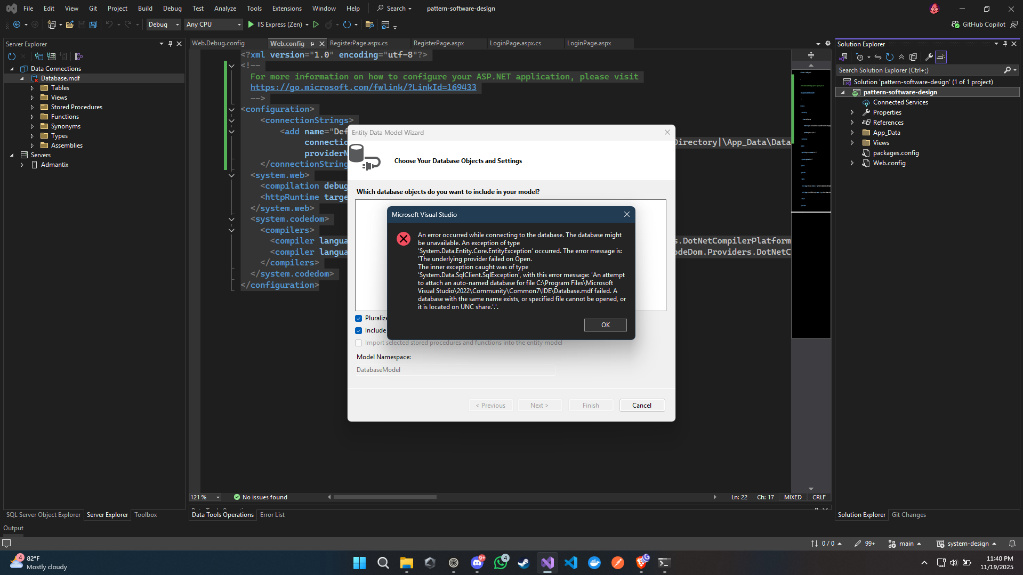
Task: Click the Model Namespace field
Action: click(455, 369)
